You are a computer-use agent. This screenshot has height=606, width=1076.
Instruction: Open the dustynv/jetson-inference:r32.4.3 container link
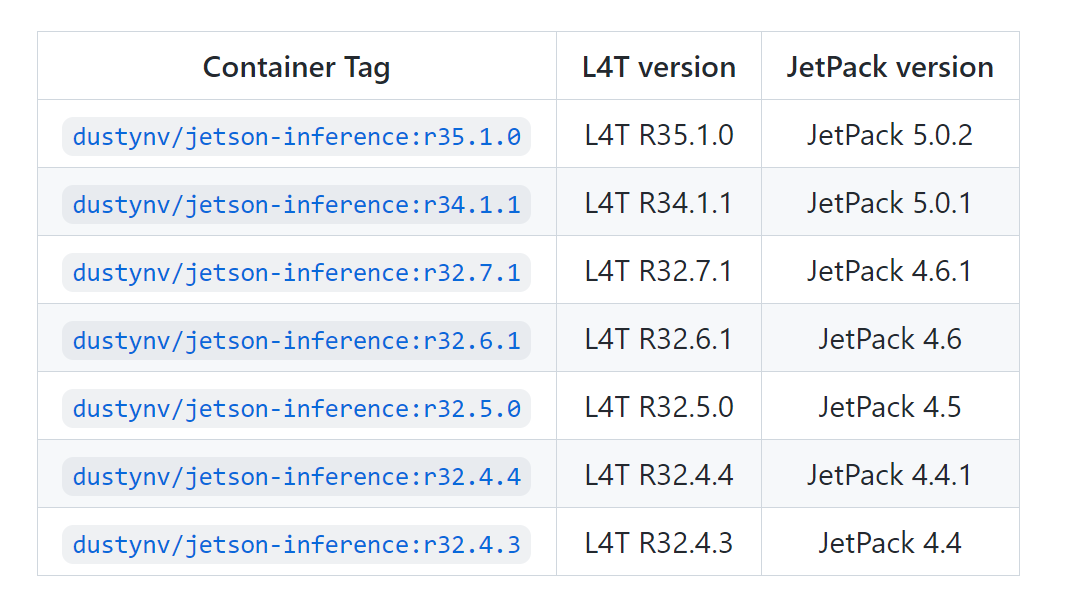click(296, 544)
